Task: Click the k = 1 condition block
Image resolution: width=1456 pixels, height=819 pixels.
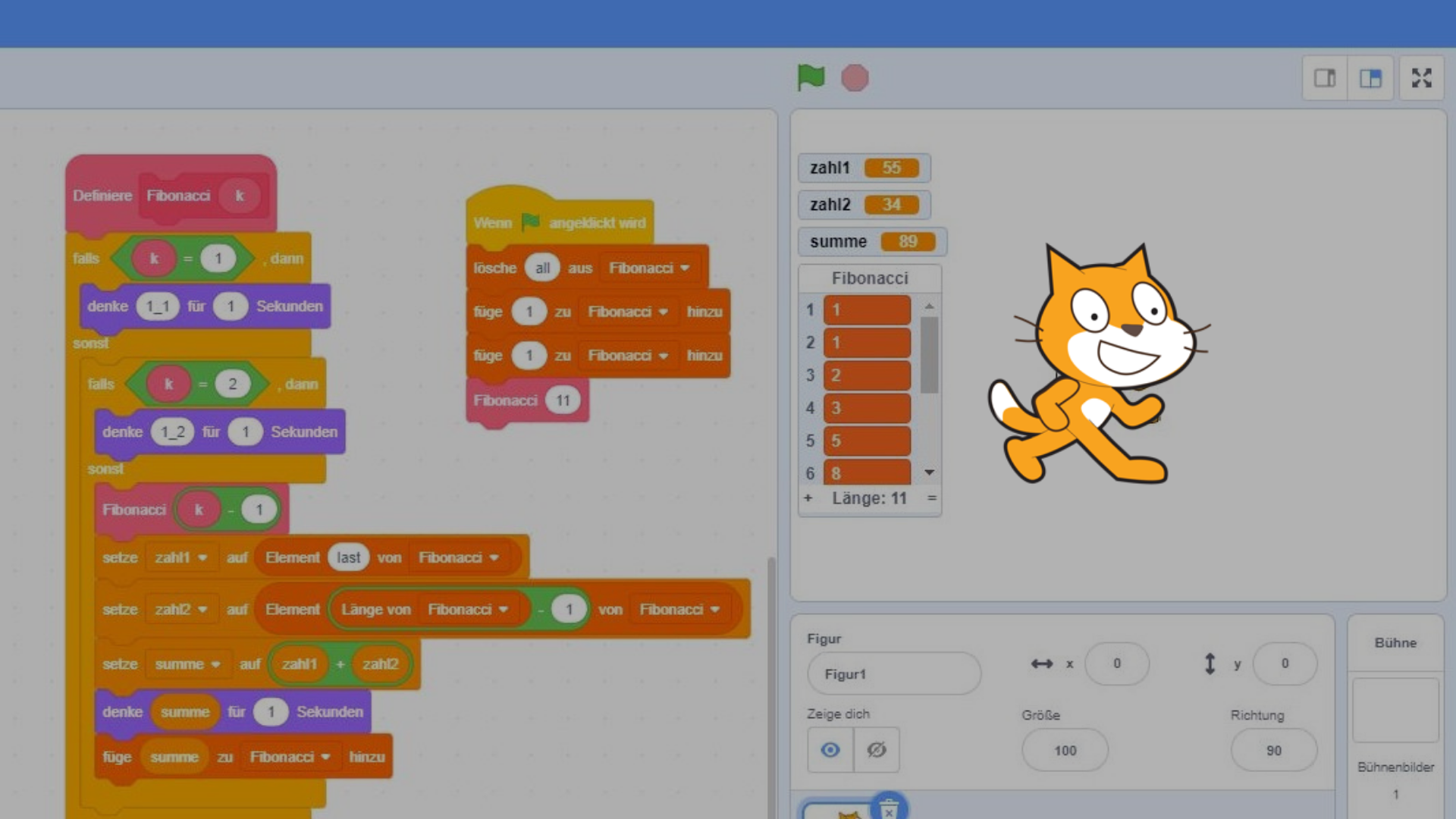Action: (182, 259)
